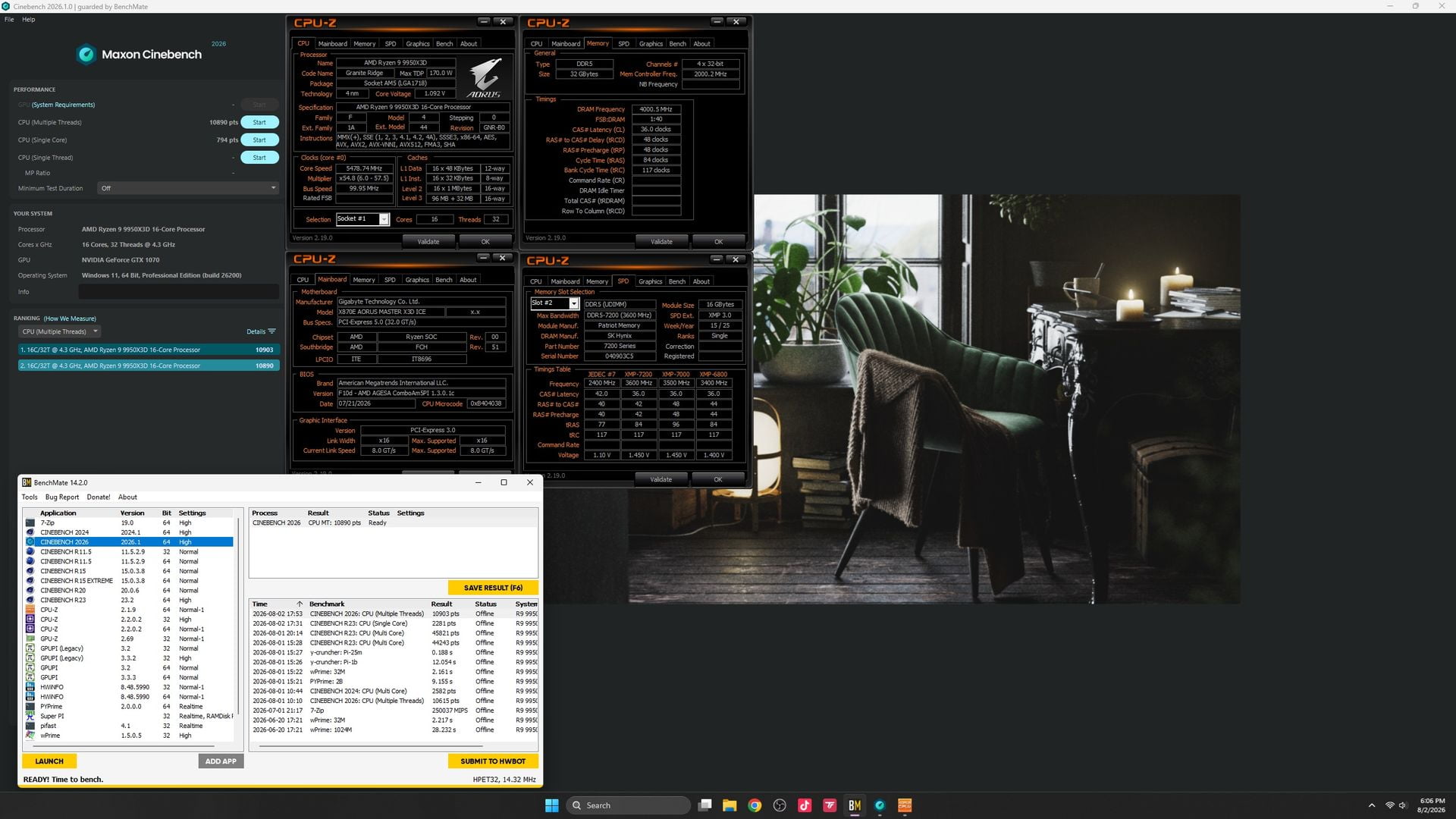Open the BenchMate Donate! menu

coord(99,497)
